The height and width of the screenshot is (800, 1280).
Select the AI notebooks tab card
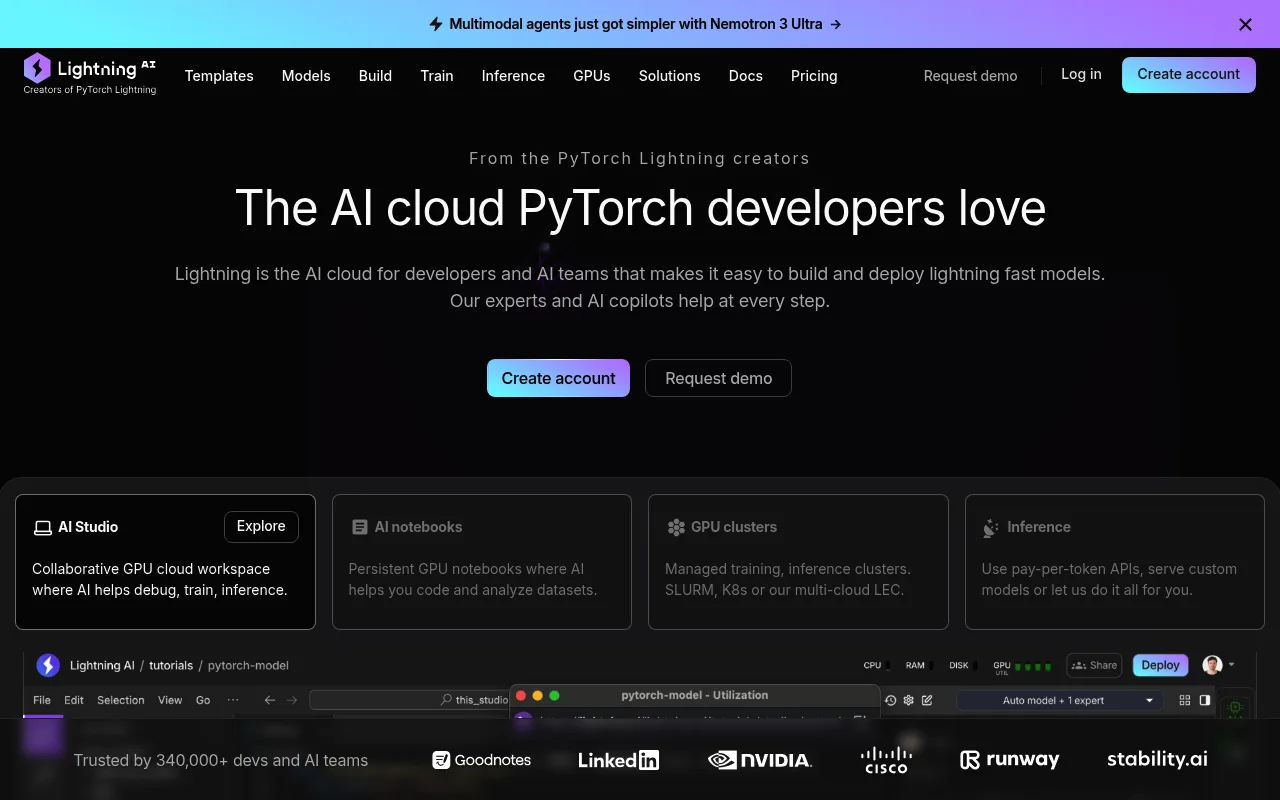coord(482,562)
